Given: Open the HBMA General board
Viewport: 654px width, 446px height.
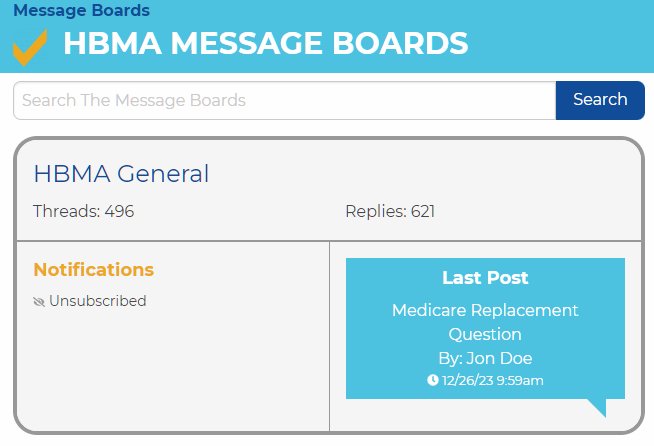Looking at the screenshot, I should click(x=121, y=174).
